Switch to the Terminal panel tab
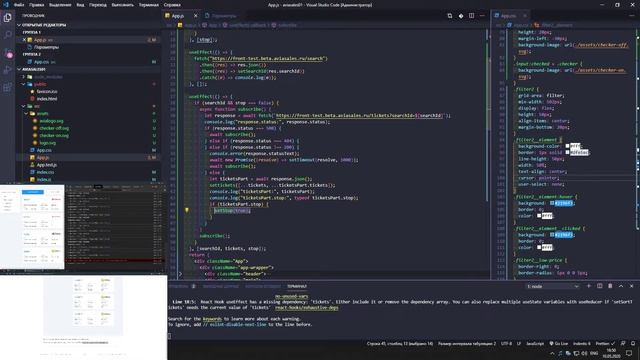This screenshot has height=360, width=640. 297,286
